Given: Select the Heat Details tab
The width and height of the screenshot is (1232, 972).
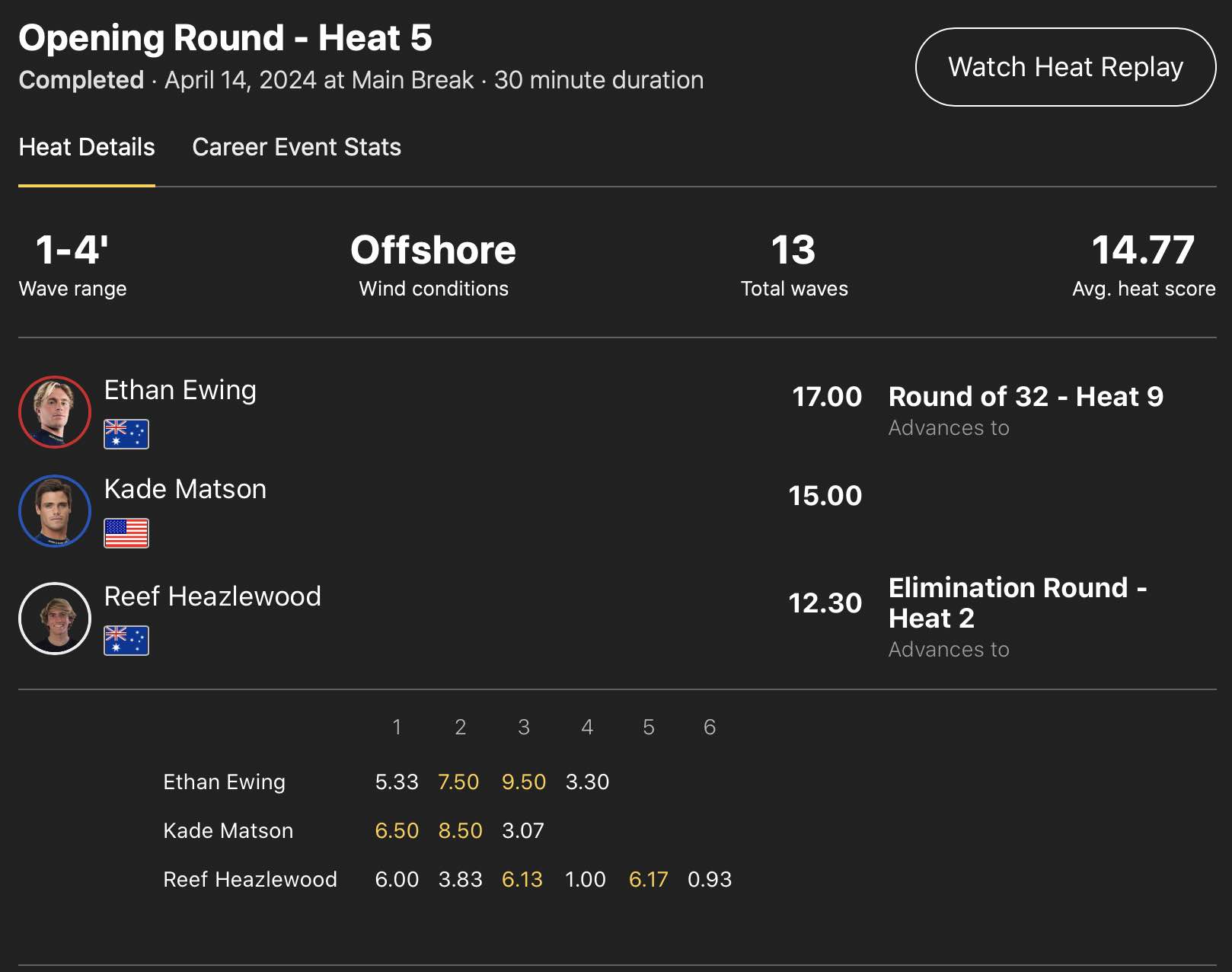Looking at the screenshot, I should click(x=87, y=147).
